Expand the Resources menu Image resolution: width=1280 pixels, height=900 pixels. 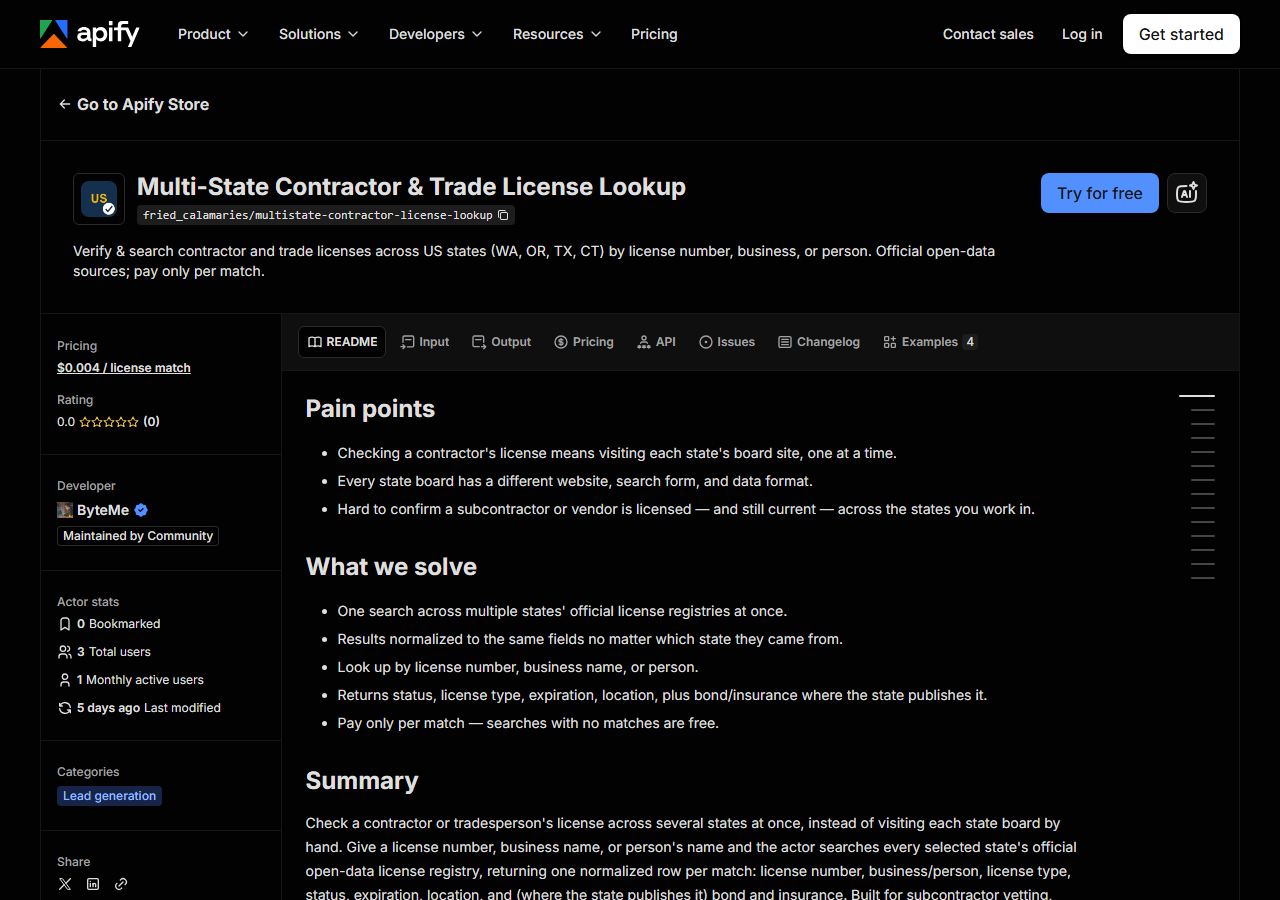coord(557,34)
